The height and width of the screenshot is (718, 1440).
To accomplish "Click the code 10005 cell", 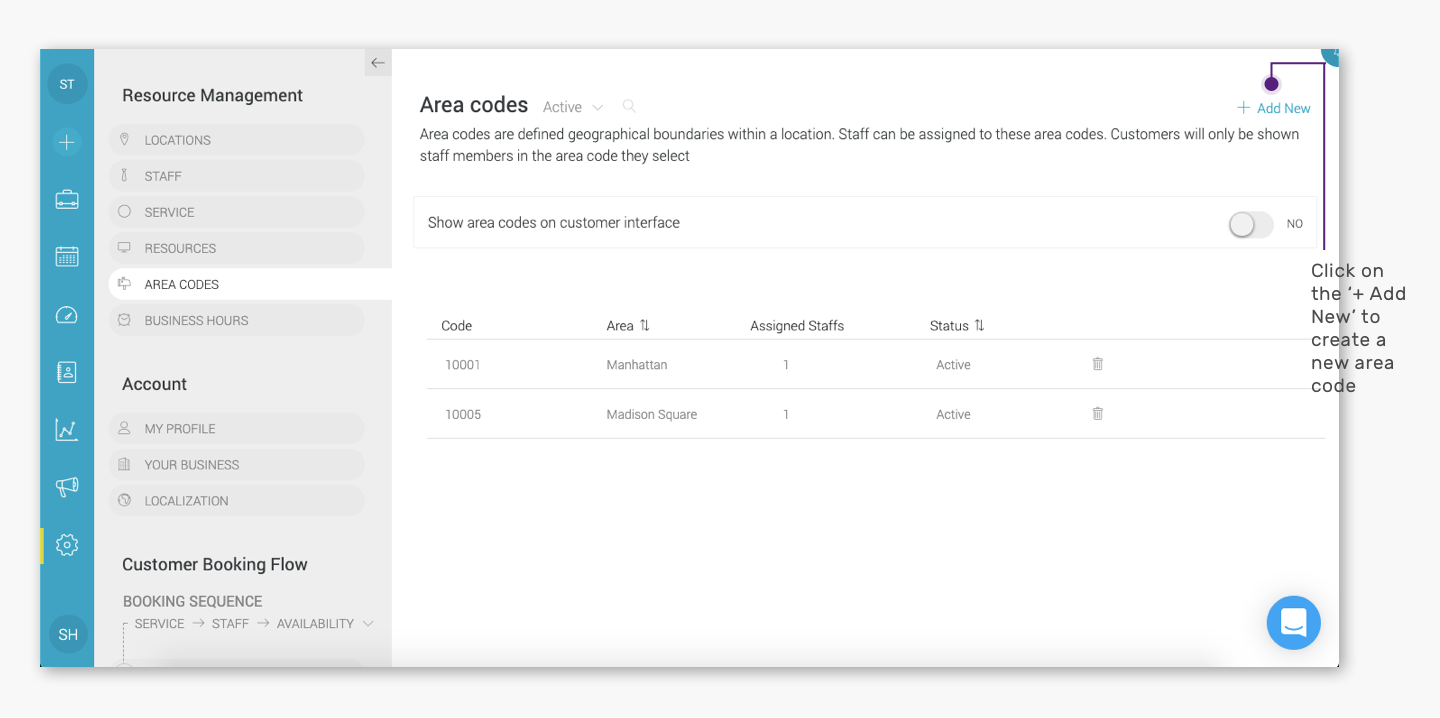I will (x=463, y=414).
